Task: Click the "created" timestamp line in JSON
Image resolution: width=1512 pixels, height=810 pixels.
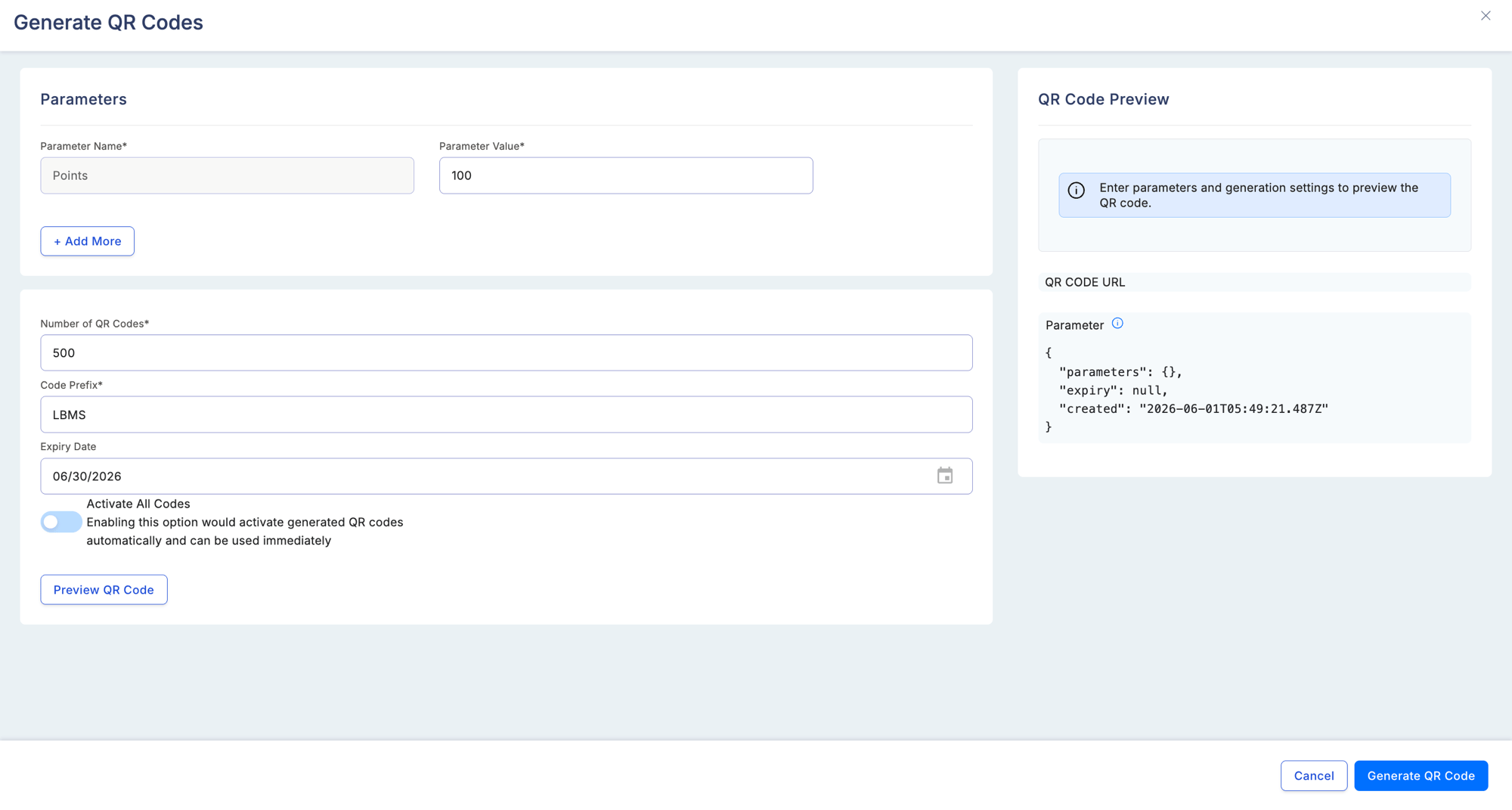Action: (1194, 408)
